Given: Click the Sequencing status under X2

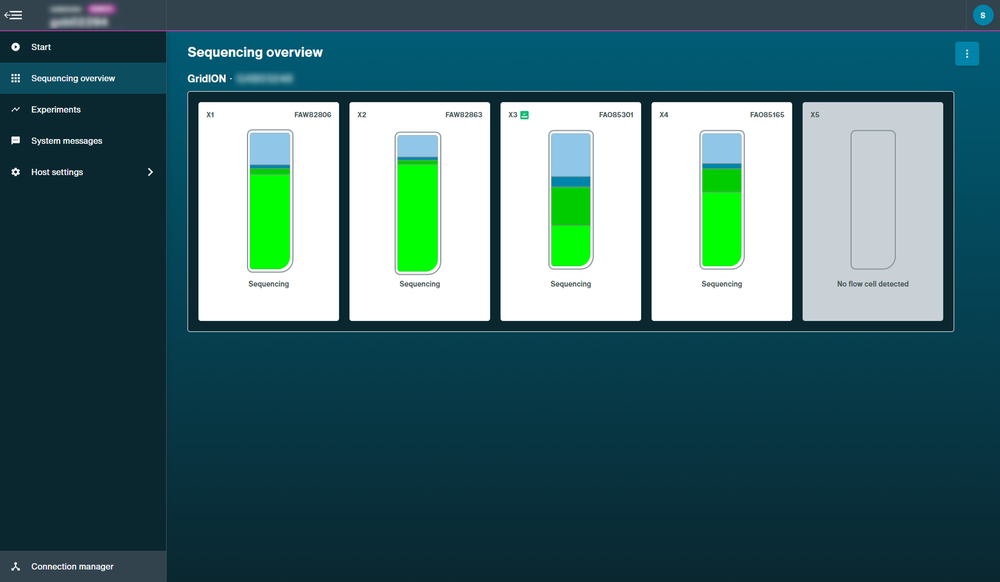Looking at the screenshot, I should coord(420,284).
